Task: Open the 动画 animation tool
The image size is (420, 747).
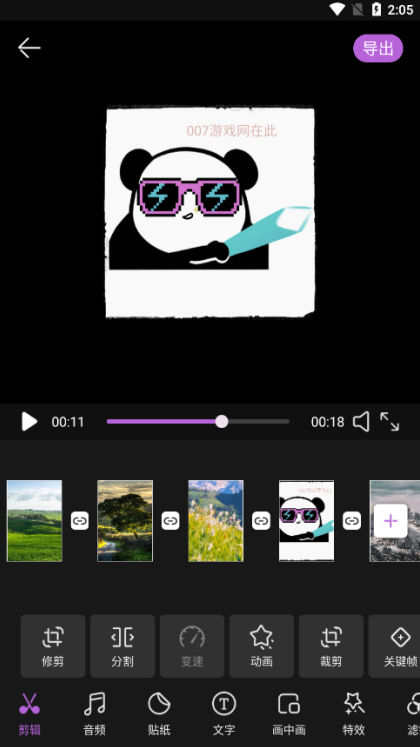Action: (x=261, y=646)
